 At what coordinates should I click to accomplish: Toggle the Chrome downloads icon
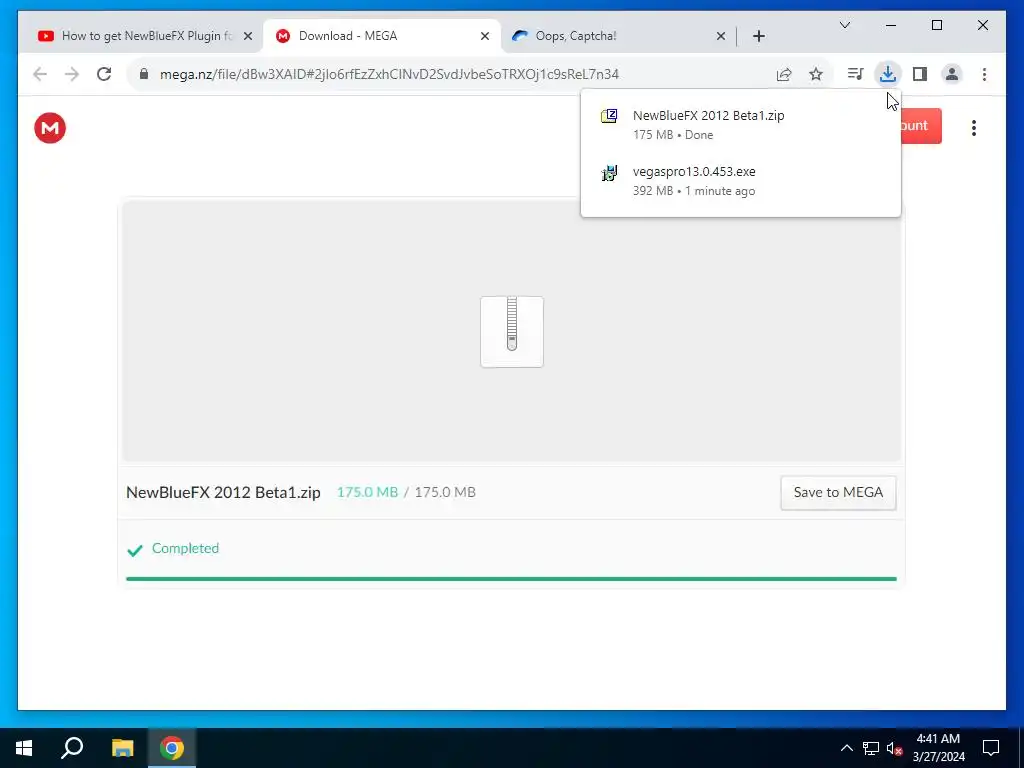click(888, 74)
